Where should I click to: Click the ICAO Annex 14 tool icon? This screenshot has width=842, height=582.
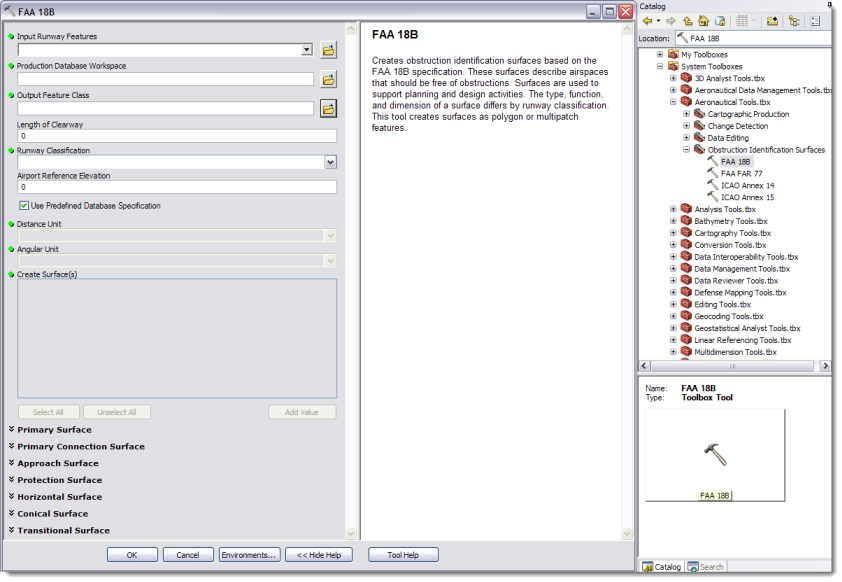(x=713, y=185)
